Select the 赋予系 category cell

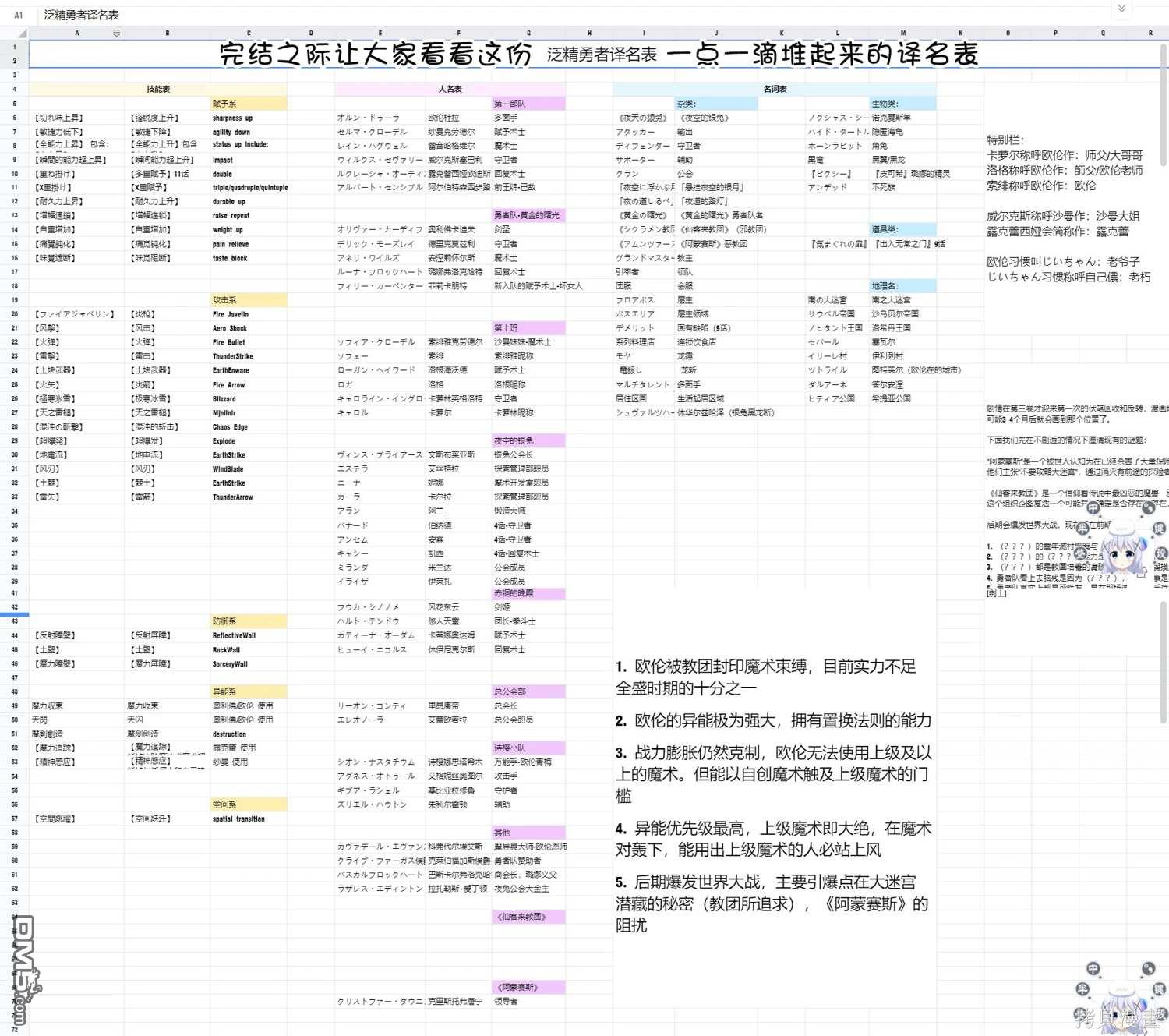pyautogui.click(x=249, y=103)
